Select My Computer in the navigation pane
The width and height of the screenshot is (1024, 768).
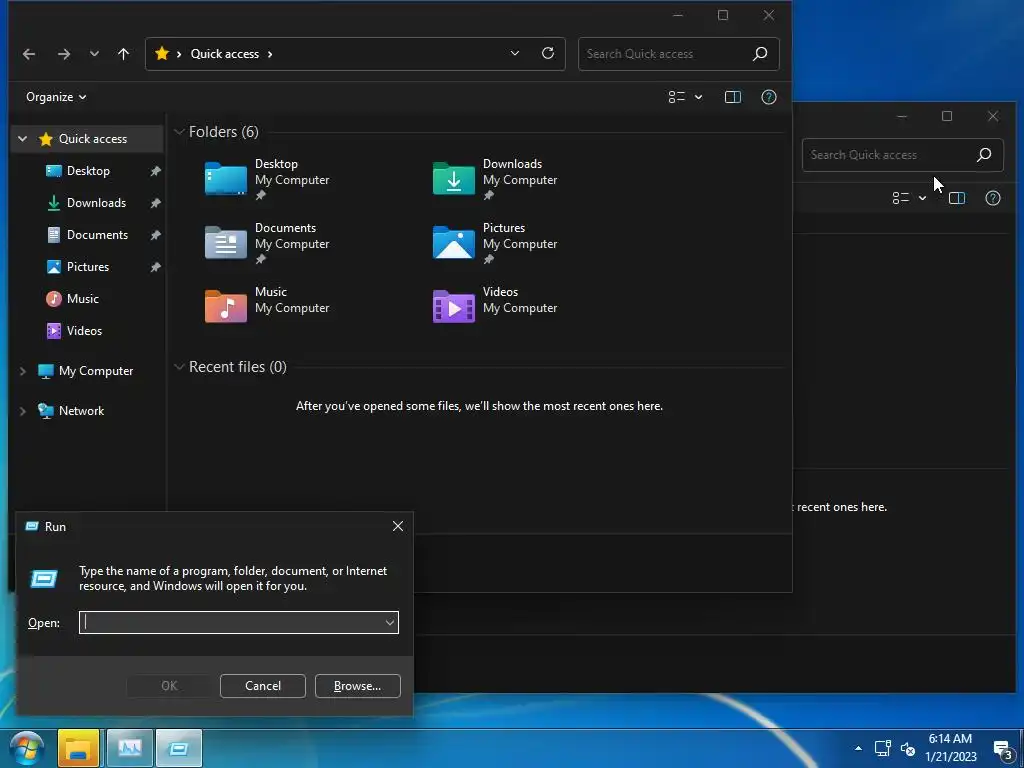click(x=95, y=371)
